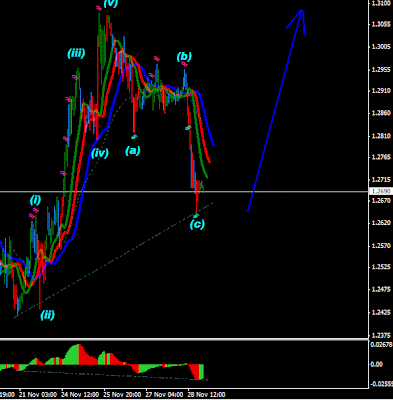Click the oscillator histogram in the indicator subwindow
Screen dimensions: 393x400
102,362
